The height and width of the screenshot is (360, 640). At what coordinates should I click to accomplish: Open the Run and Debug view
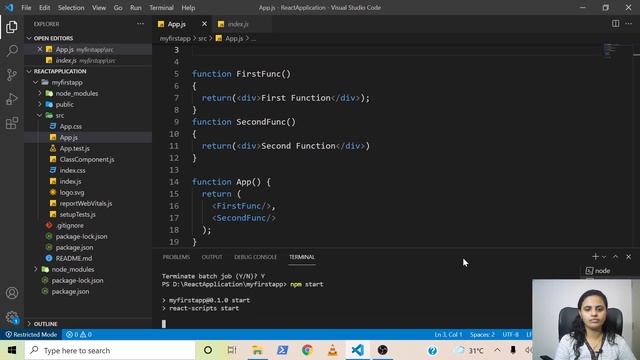click(12, 99)
